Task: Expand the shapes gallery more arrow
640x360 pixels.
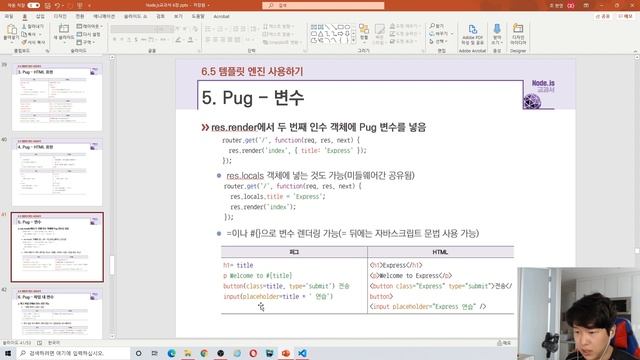Action: click(353, 41)
